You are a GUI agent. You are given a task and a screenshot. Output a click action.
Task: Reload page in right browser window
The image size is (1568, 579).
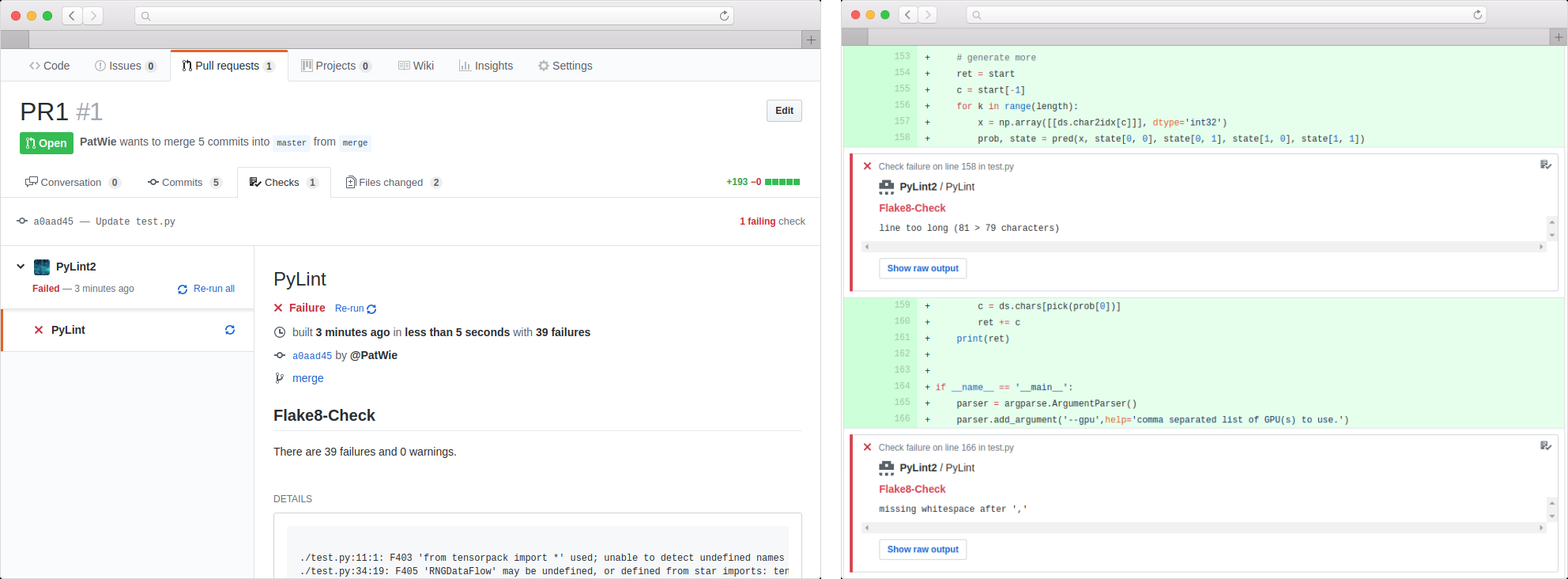coord(1477,14)
